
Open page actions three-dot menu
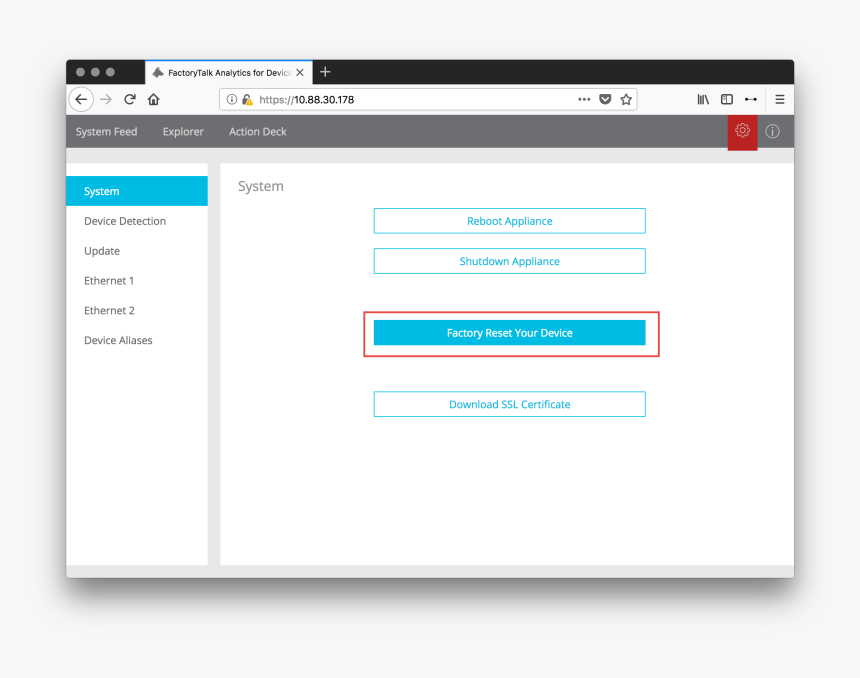pyautogui.click(x=584, y=99)
